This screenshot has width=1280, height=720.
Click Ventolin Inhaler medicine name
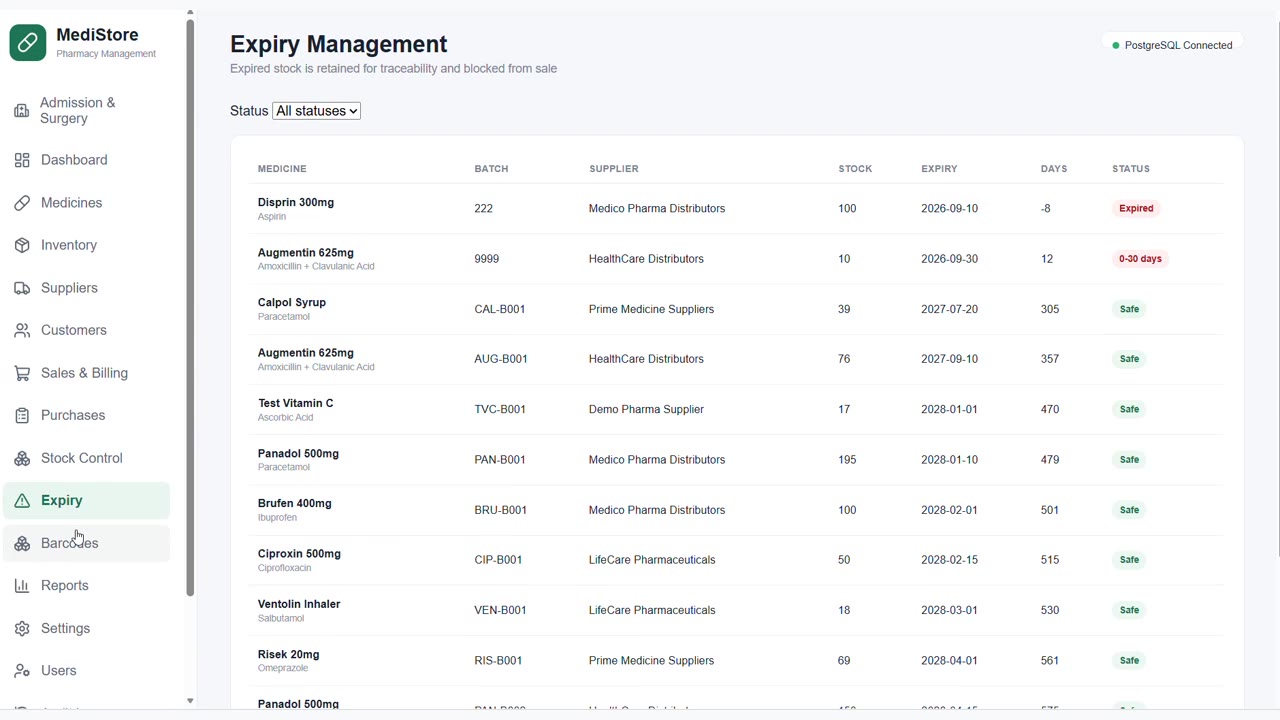tap(299, 604)
